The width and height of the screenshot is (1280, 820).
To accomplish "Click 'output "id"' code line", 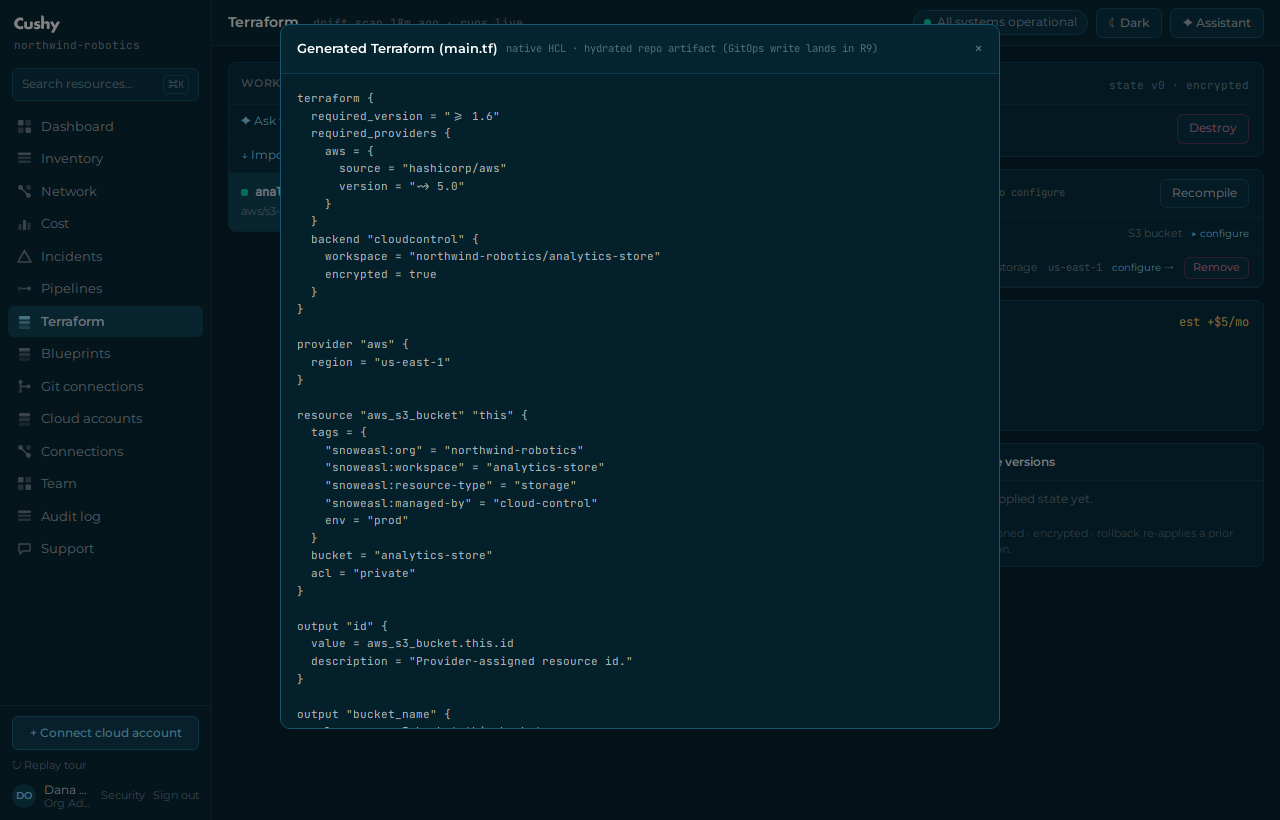I will pyautogui.click(x=342, y=626).
